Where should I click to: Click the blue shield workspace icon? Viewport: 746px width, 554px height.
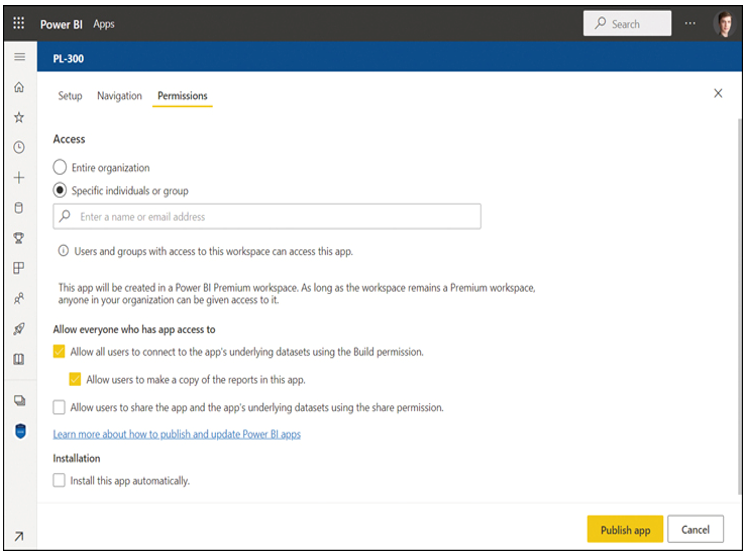click(20, 431)
